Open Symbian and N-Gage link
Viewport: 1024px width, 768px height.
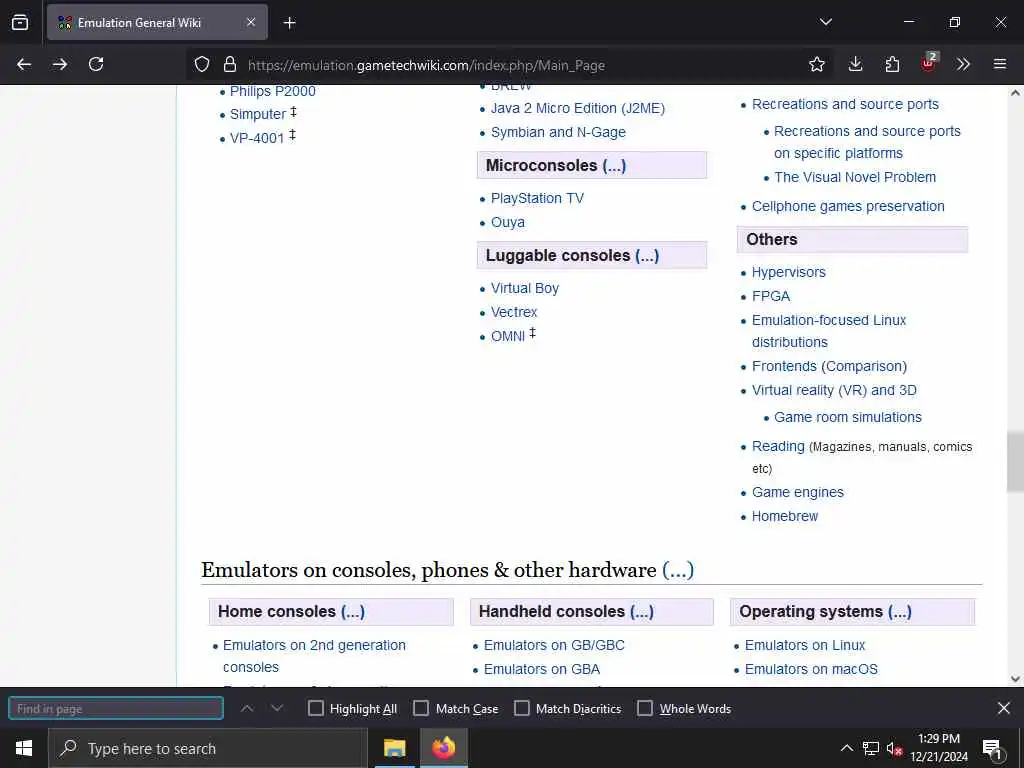click(558, 133)
